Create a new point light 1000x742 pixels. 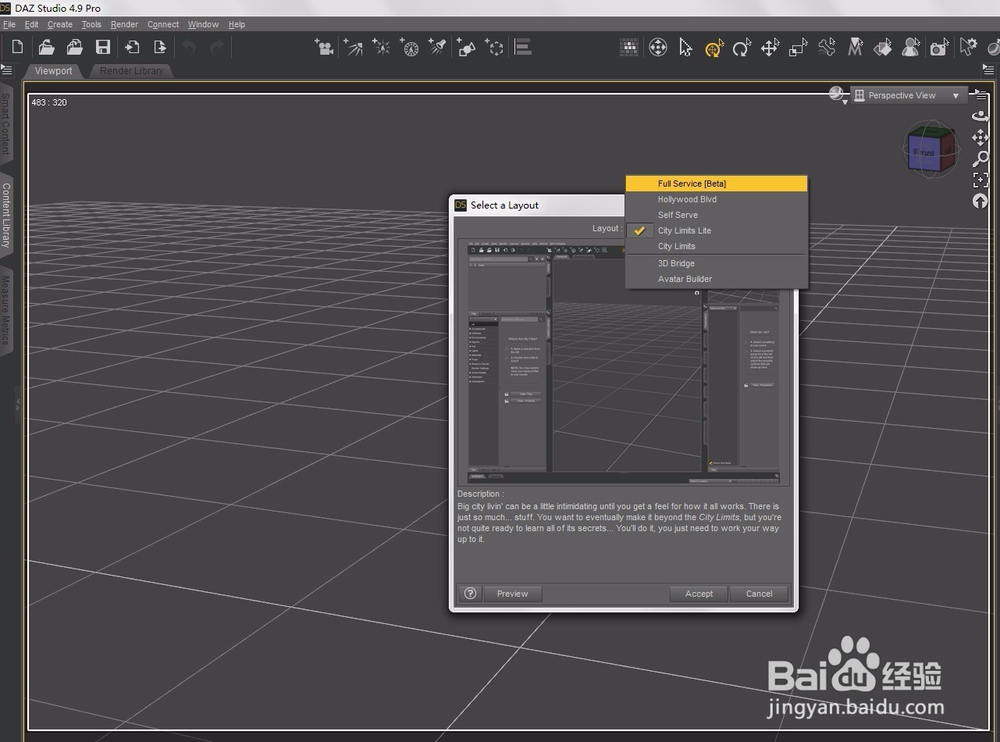pos(381,47)
